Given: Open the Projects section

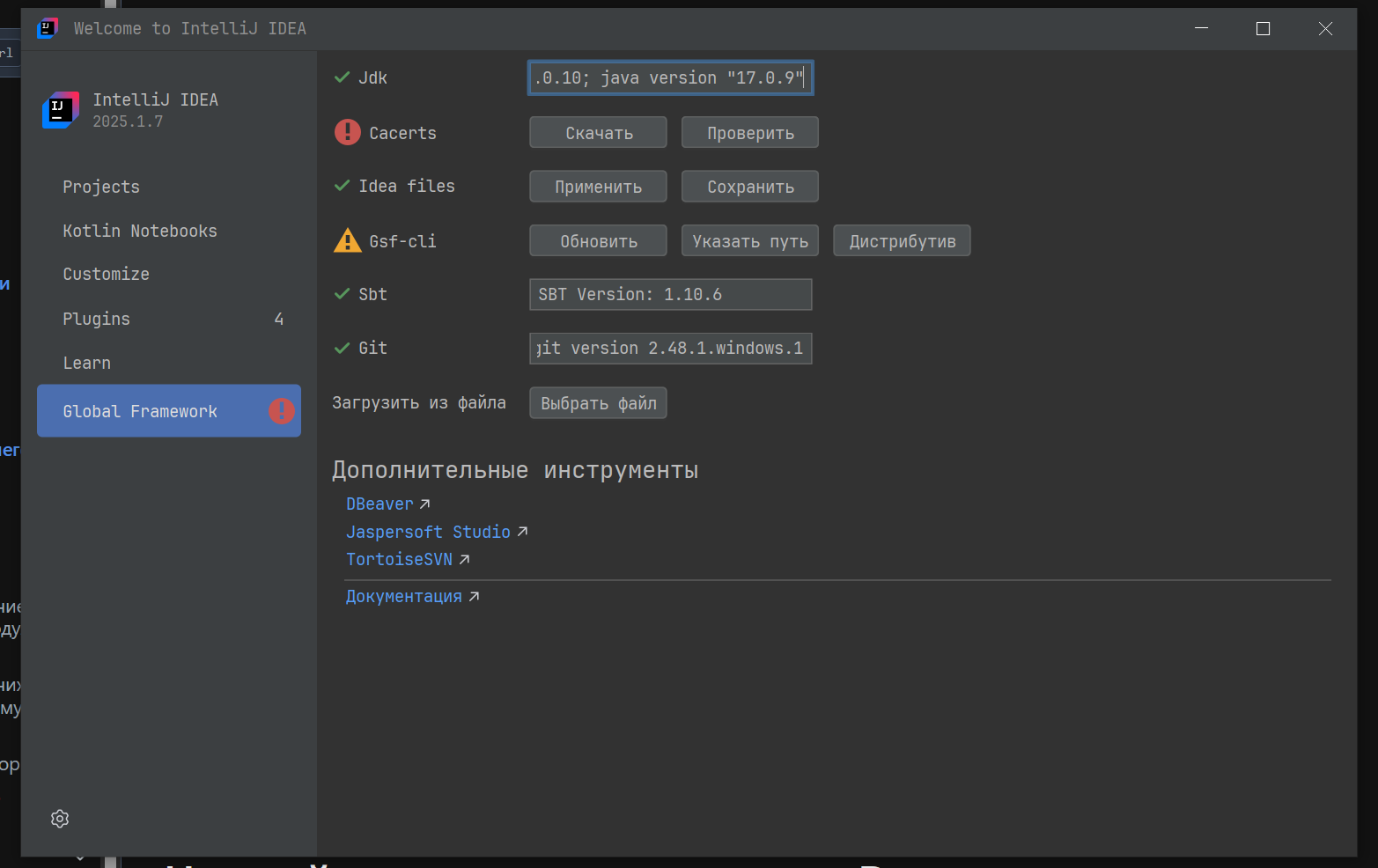Looking at the screenshot, I should (101, 187).
